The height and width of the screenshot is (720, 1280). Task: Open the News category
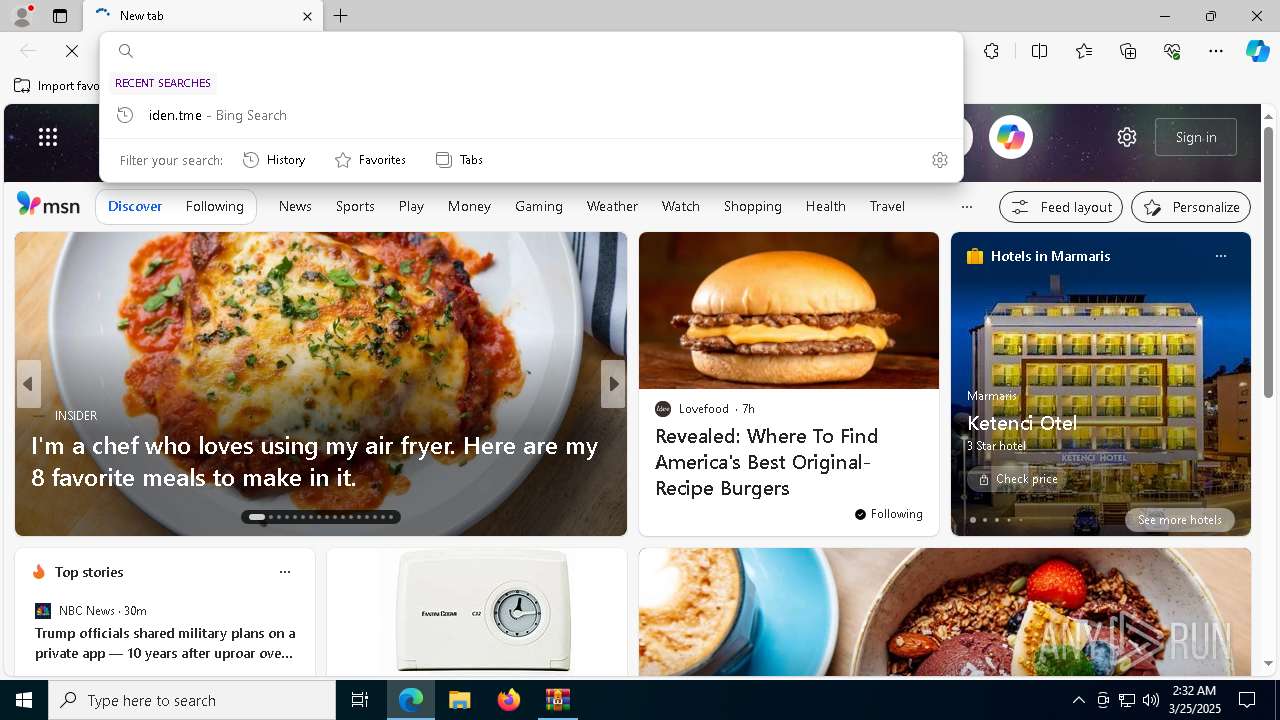pyautogui.click(x=295, y=206)
